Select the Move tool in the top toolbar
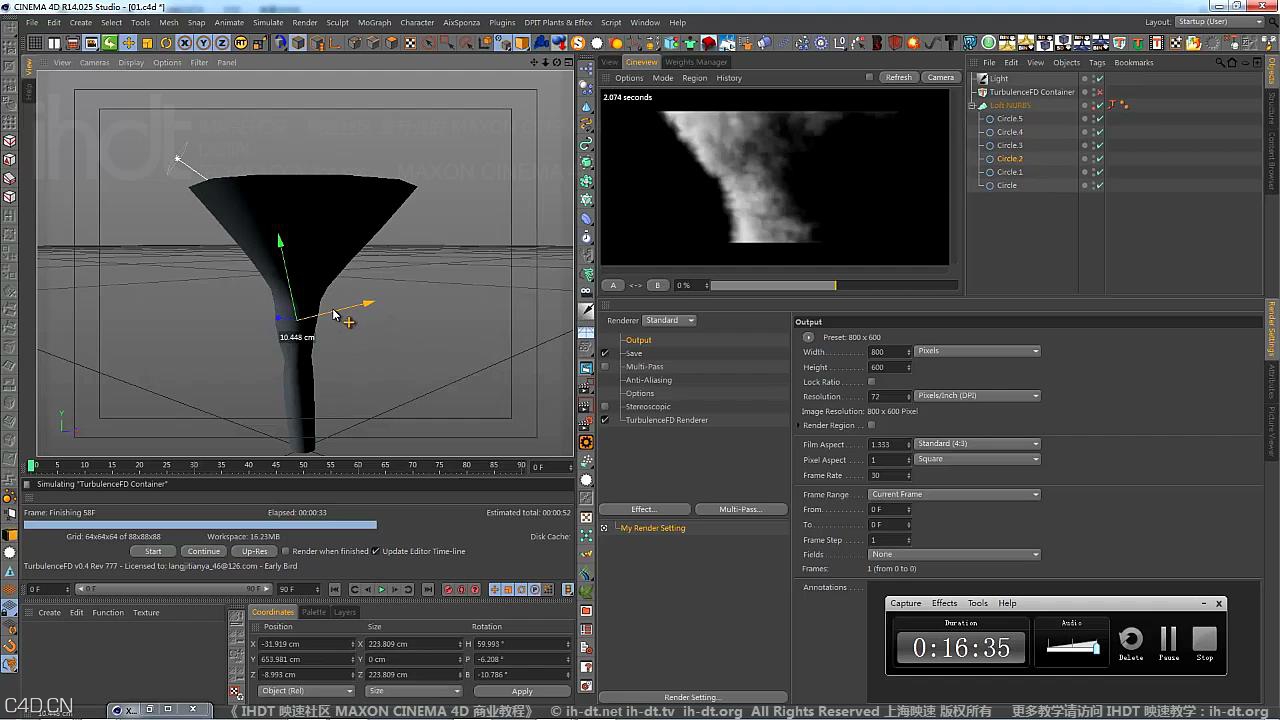The image size is (1280, 720). coord(128,43)
